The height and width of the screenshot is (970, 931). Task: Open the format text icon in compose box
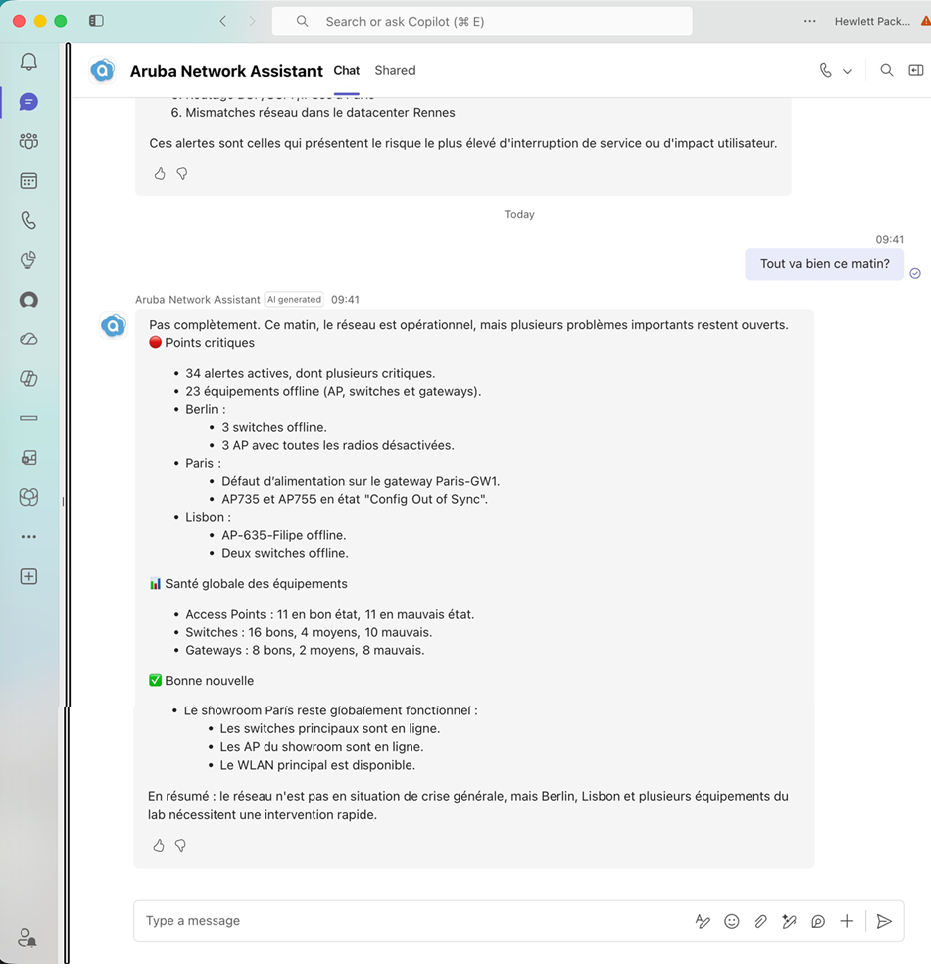coord(703,921)
